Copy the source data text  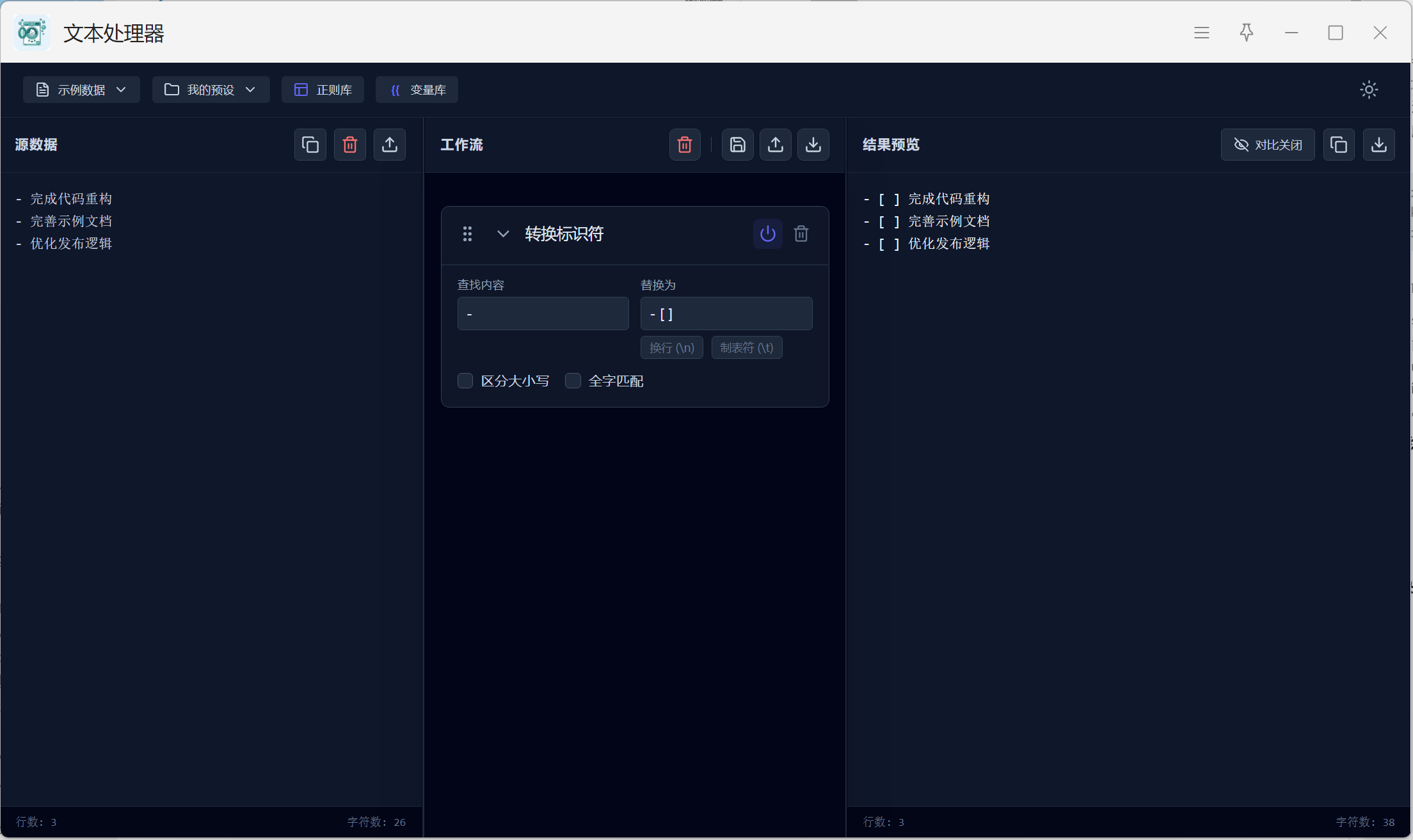coord(310,145)
